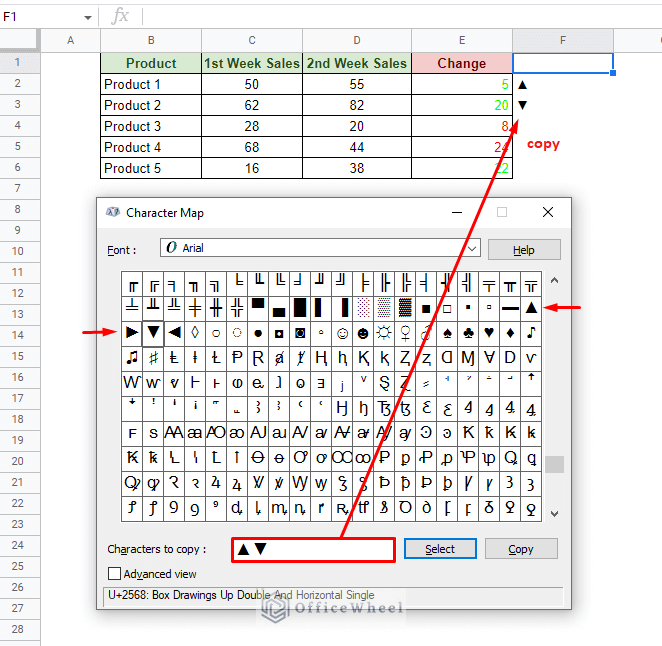The image size is (662, 646).
Task: Select the music sharp sign character
Action: (153, 358)
